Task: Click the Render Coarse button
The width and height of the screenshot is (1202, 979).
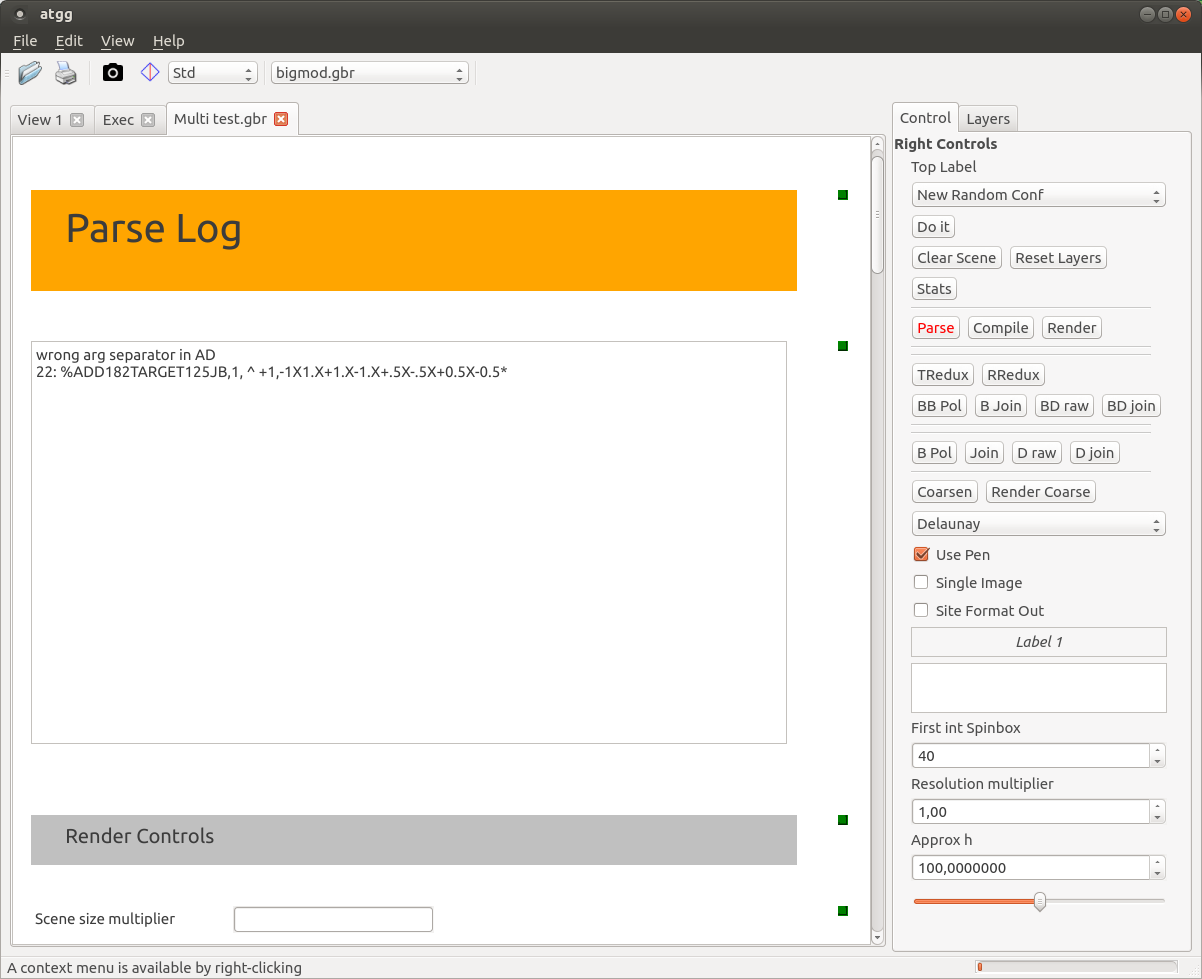Action: click(x=1041, y=492)
